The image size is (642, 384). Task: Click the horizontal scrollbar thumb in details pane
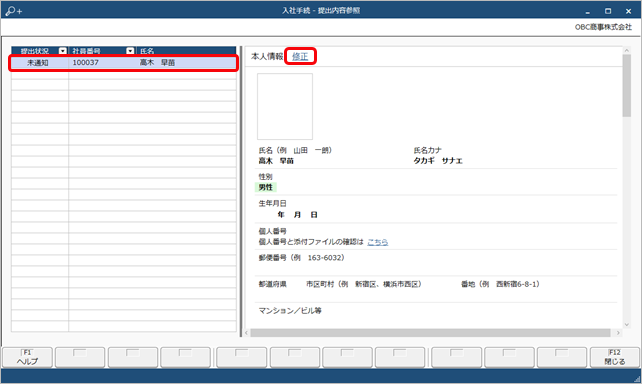430,333
